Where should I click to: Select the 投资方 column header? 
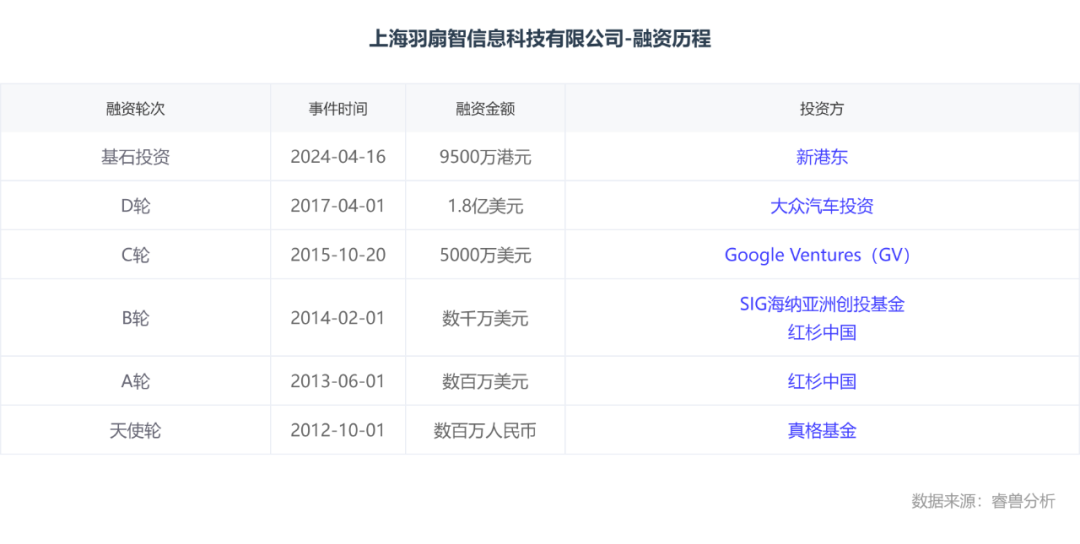tap(822, 109)
